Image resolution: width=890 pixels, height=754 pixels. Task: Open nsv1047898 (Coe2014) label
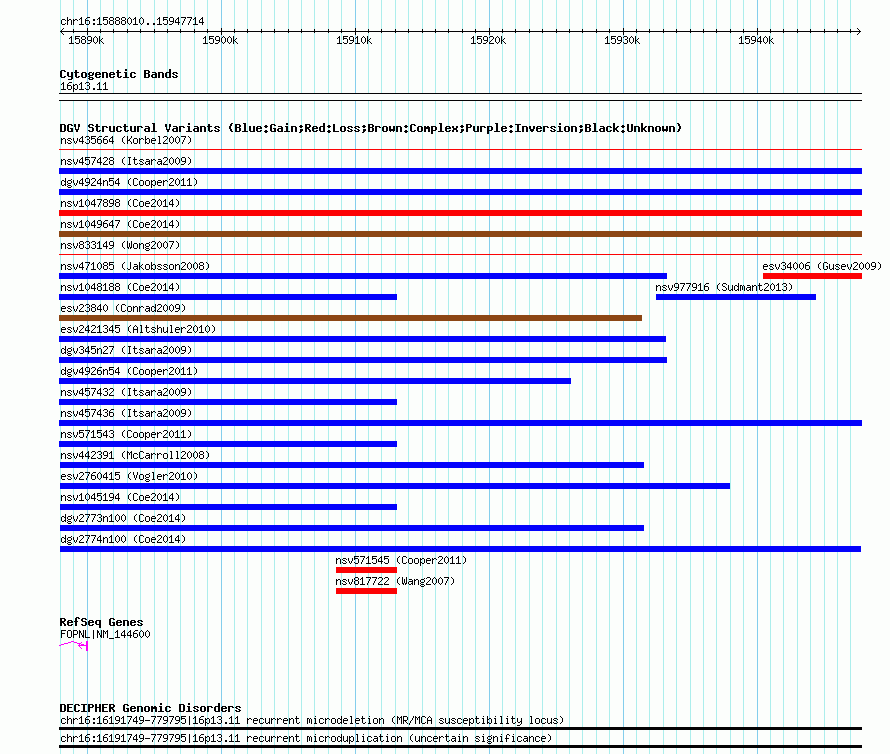point(120,203)
